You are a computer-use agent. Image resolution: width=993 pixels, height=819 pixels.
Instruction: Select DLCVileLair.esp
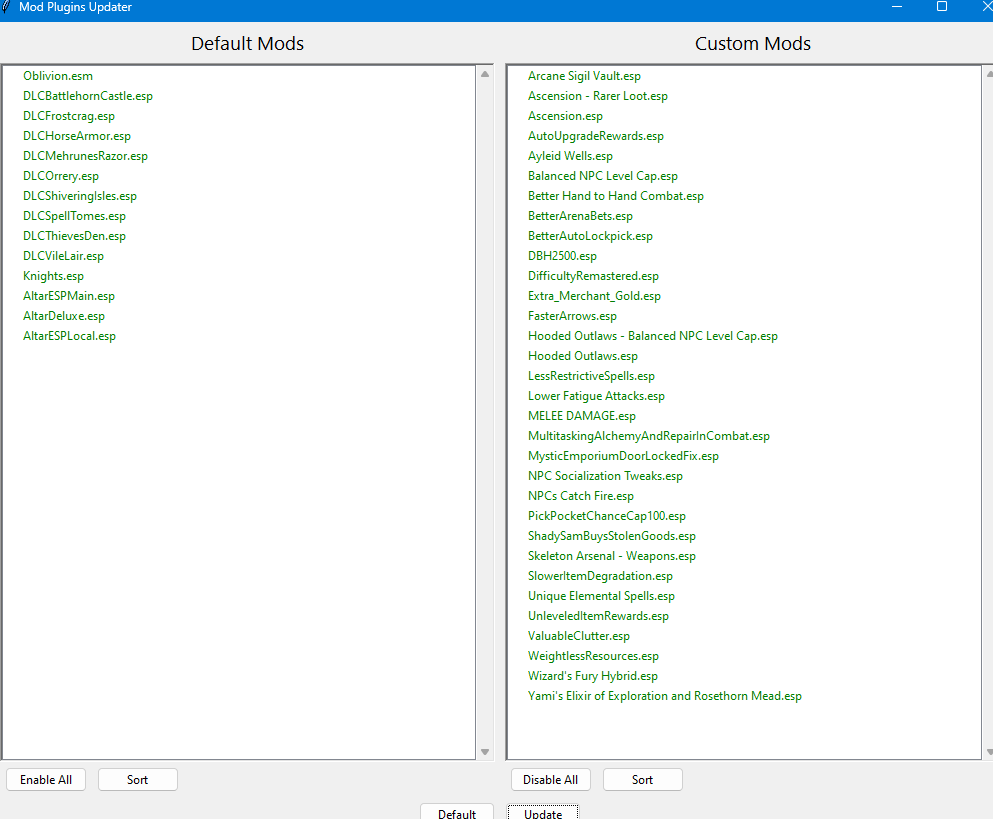(63, 257)
